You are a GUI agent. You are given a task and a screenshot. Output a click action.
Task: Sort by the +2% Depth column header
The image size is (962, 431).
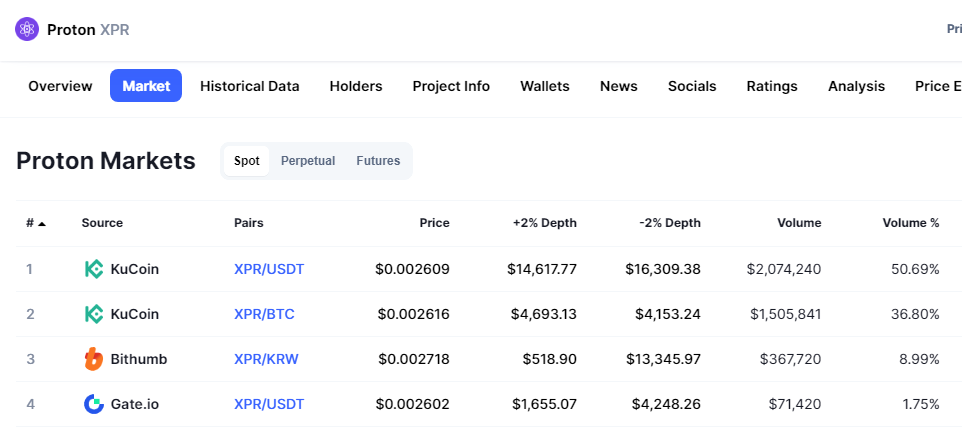coord(545,223)
